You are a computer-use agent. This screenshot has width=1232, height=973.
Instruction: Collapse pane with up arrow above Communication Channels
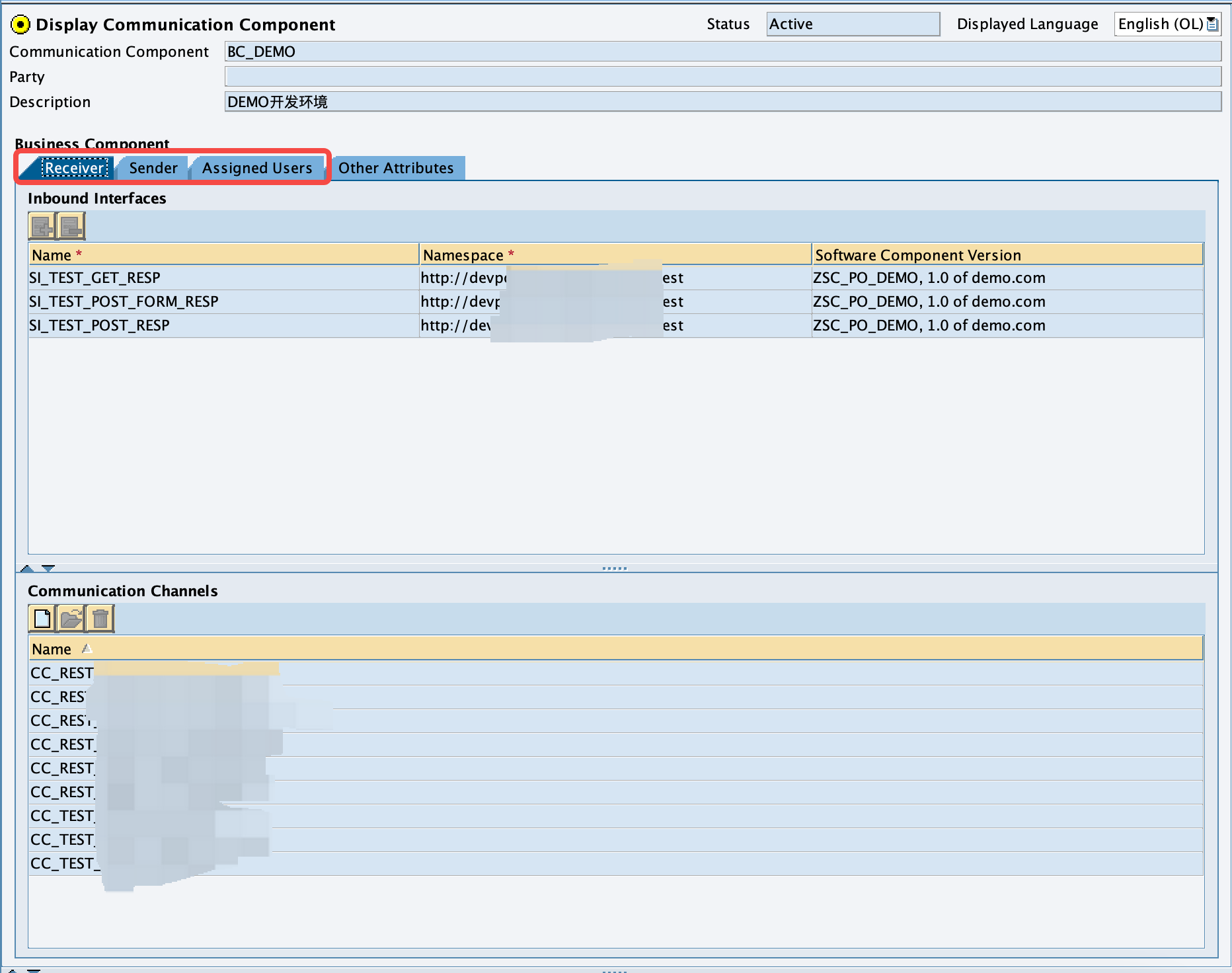coord(27,568)
